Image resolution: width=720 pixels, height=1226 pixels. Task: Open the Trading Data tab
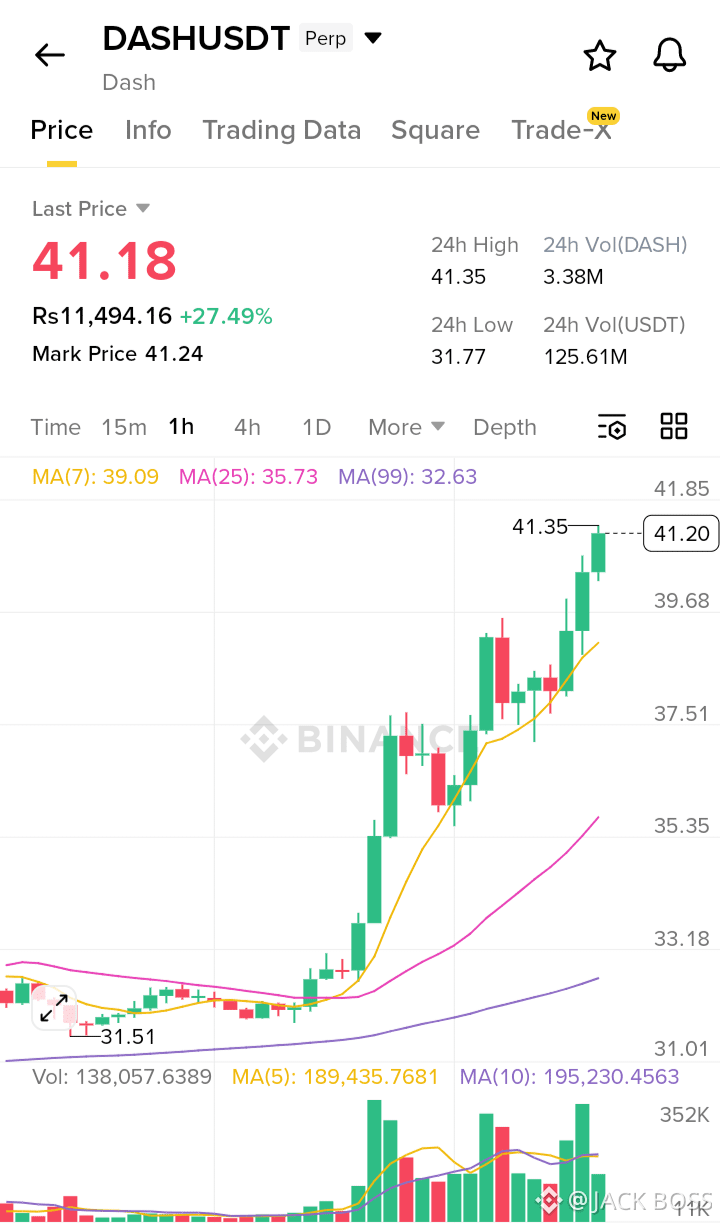click(281, 130)
